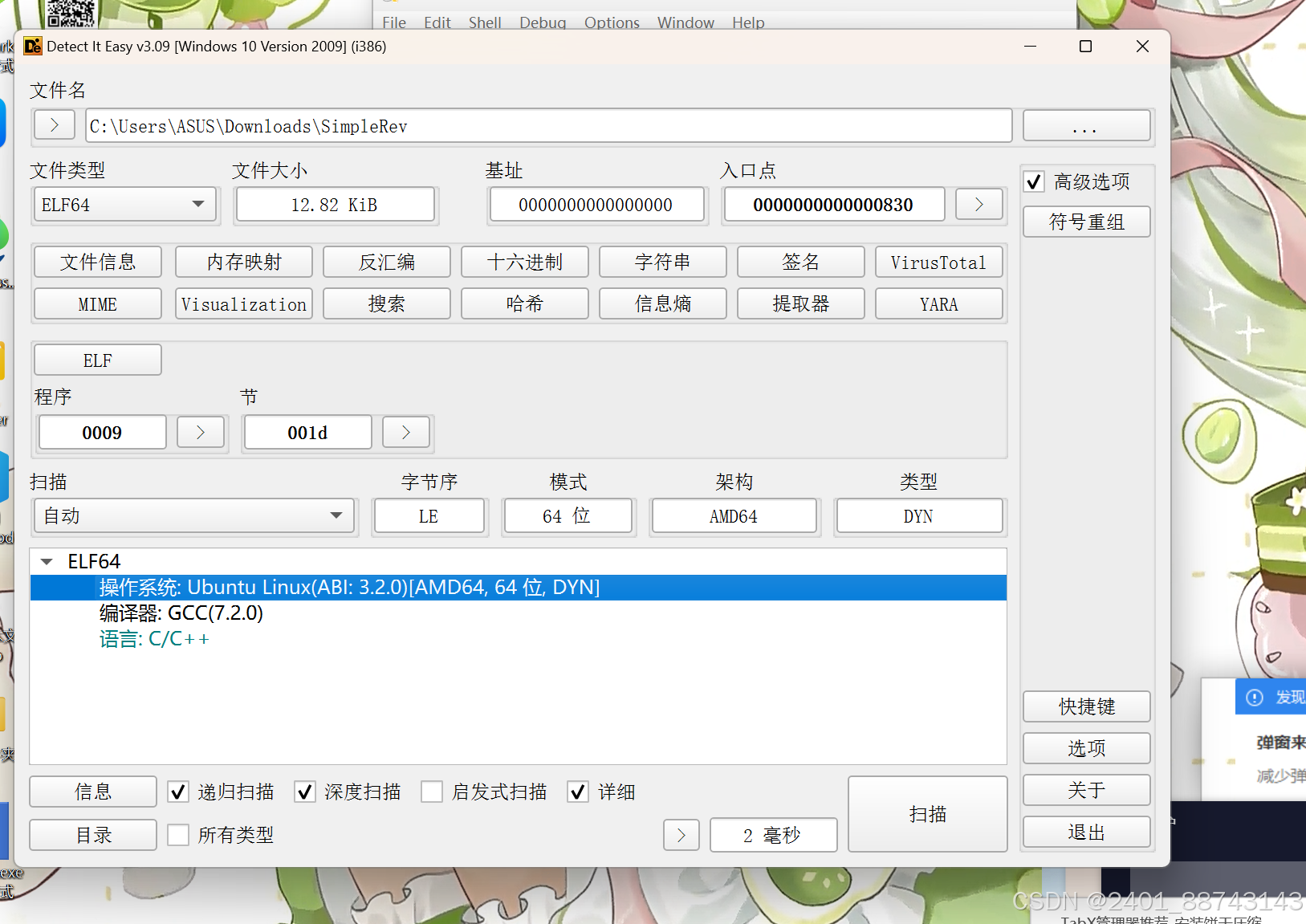Open the 选项 options button
1306x924 pixels.
pyautogui.click(x=1087, y=748)
